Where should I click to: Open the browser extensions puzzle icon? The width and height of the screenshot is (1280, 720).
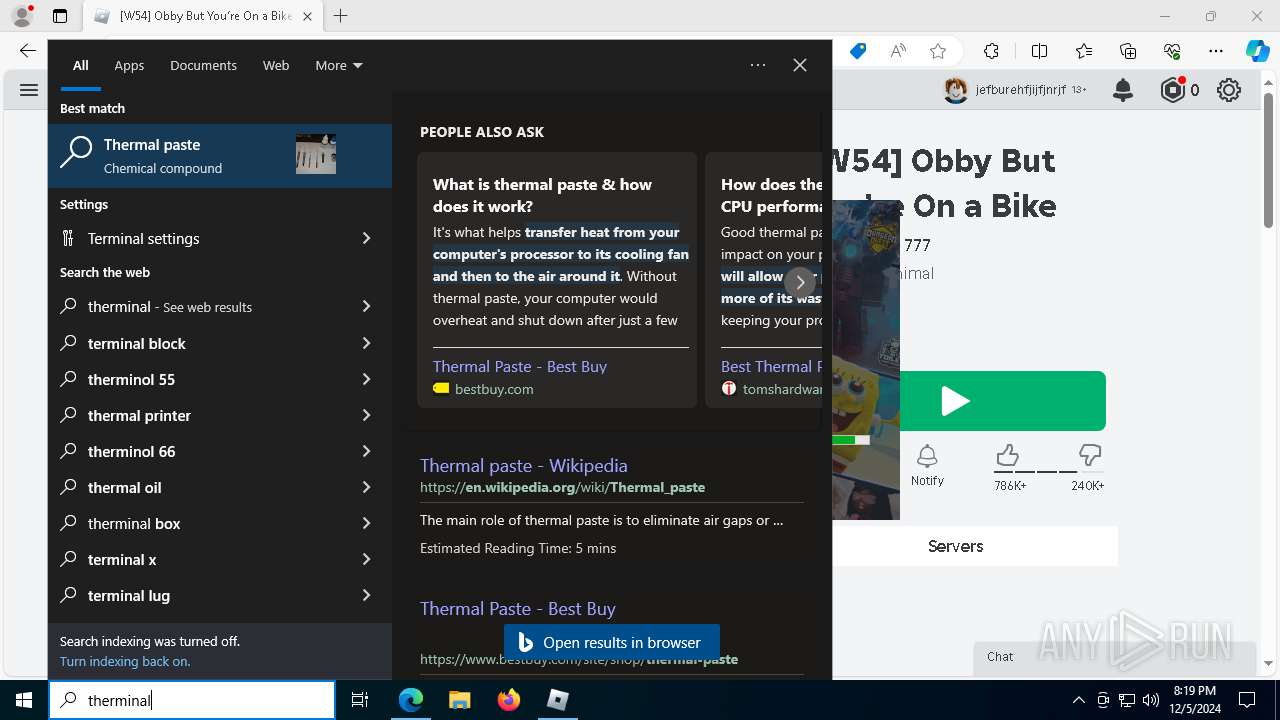coord(991,51)
